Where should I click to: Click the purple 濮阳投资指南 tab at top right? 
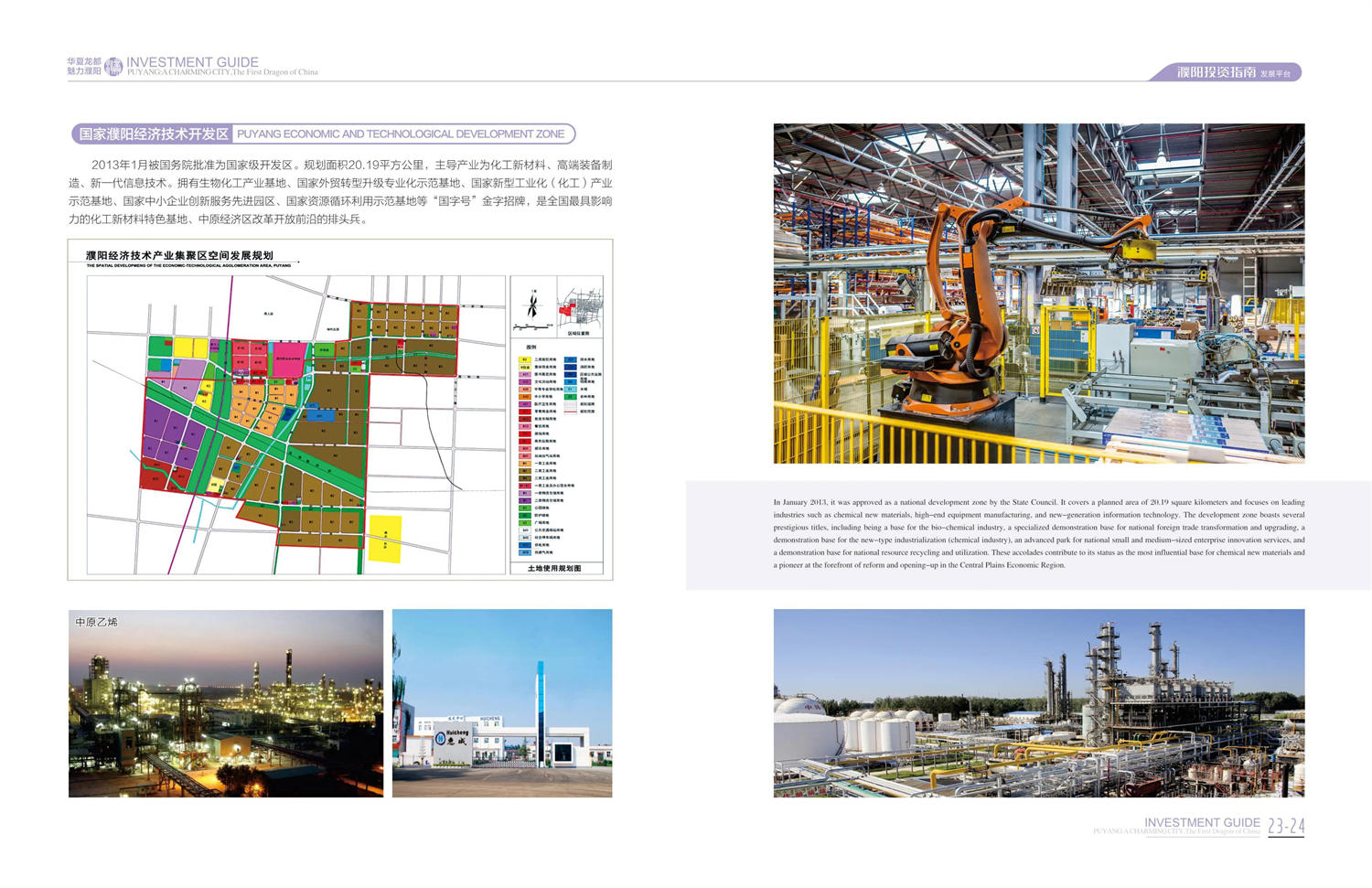(x=1227, y=72)
